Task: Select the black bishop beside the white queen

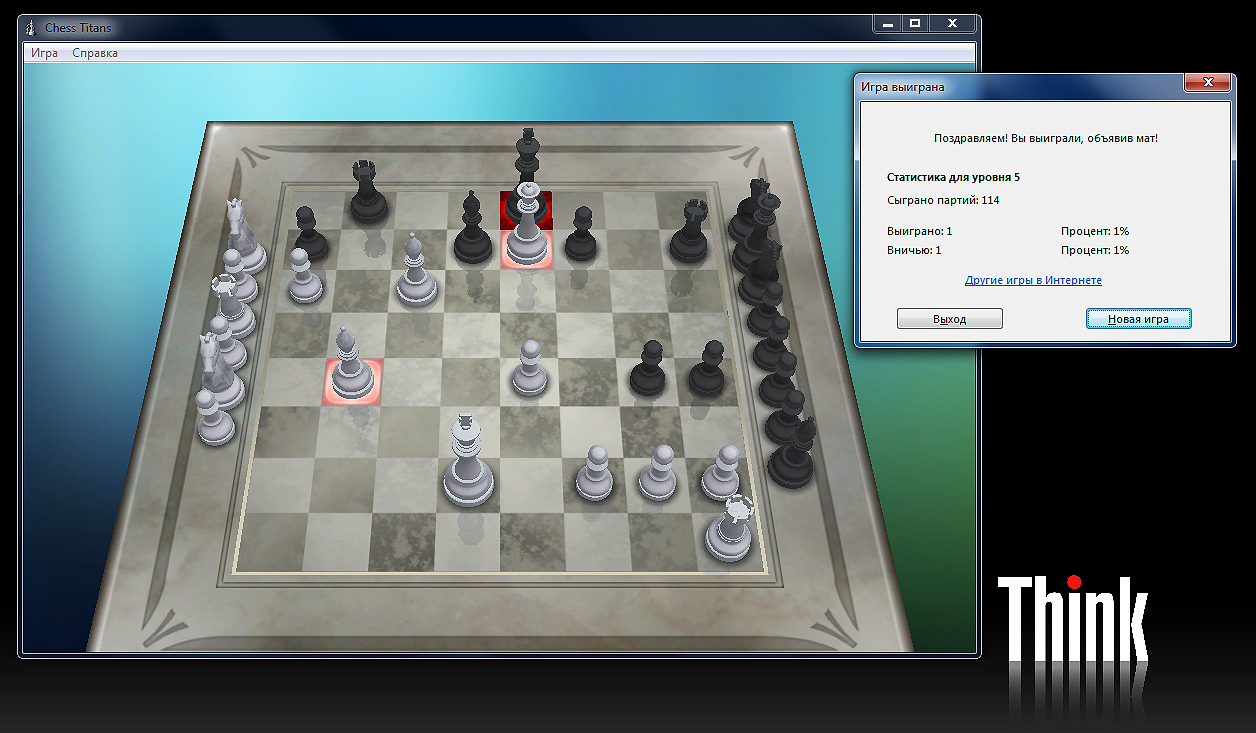Action: click(472, 232)
